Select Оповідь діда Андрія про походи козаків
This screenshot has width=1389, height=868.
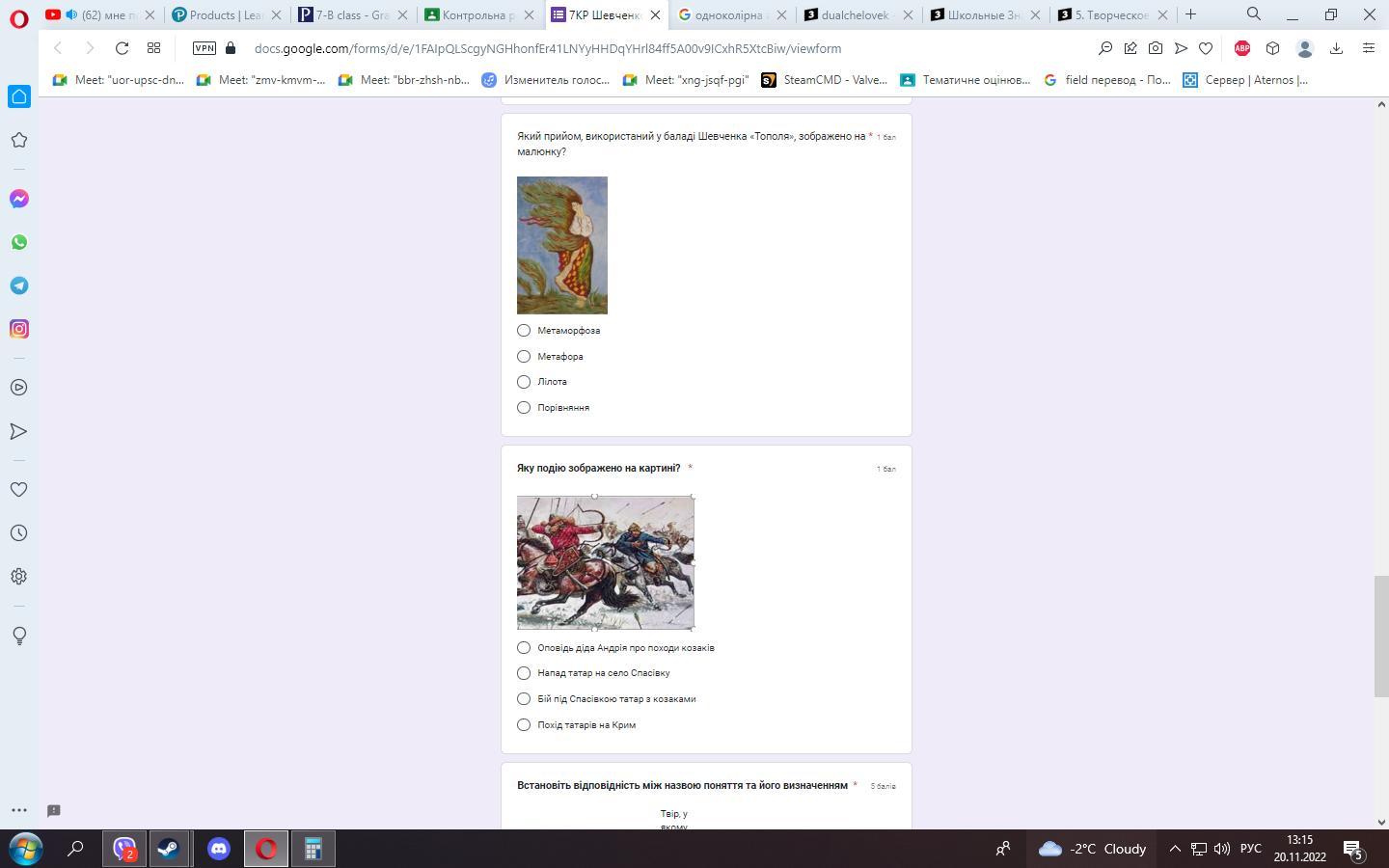tap(524, 648)
